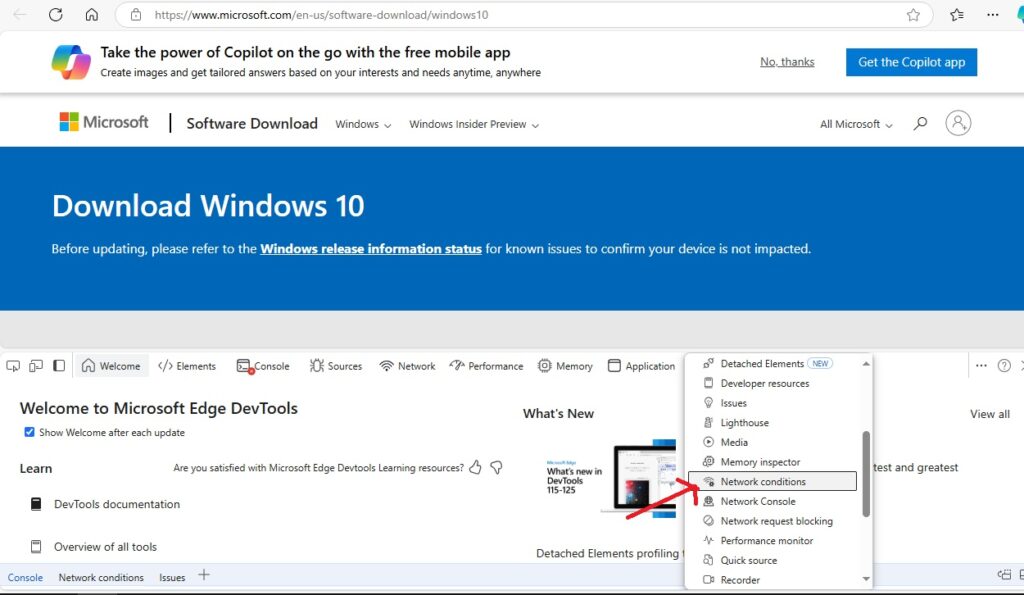Click View all in What's New
This screenshot has width=1024, height=595.
pyautogui.click(x=990, y=413)
